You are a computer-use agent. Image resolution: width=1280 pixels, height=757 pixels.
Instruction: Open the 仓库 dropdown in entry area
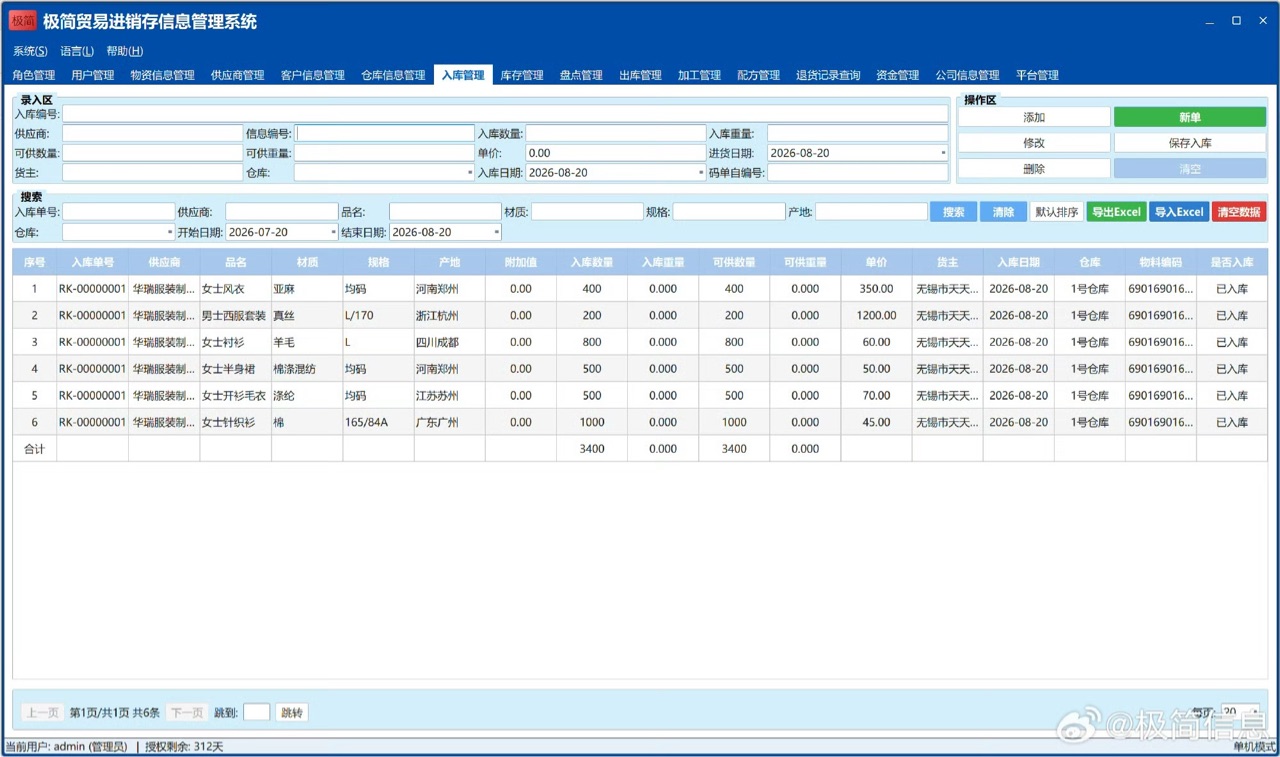pyautogui.click(x=470, y=173)
